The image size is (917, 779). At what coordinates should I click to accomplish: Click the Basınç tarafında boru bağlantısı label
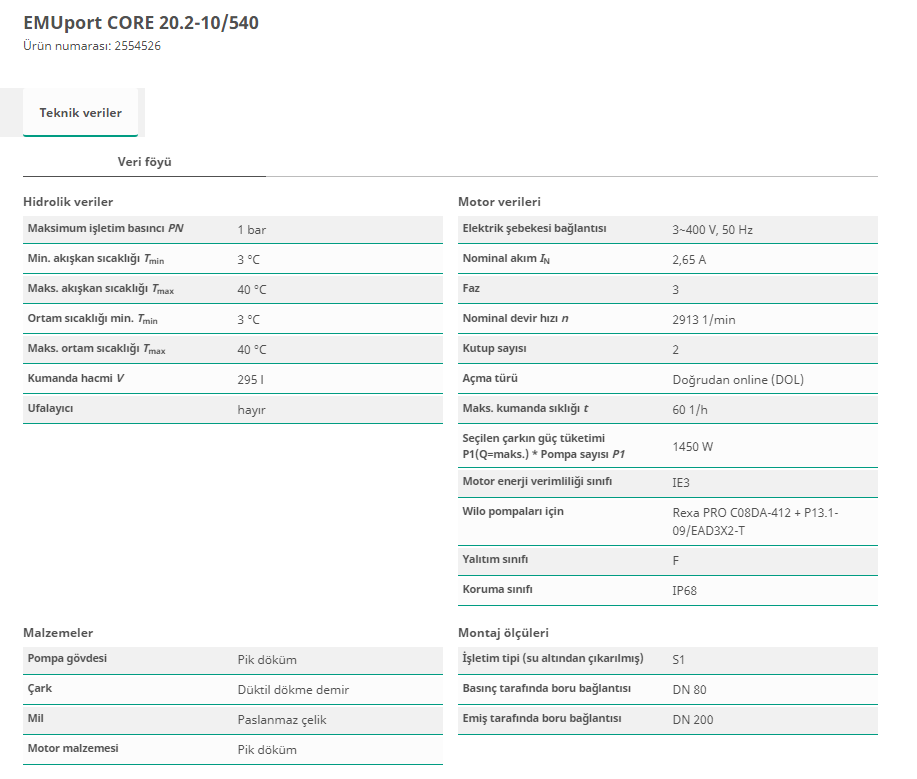[x=547, y=688]
